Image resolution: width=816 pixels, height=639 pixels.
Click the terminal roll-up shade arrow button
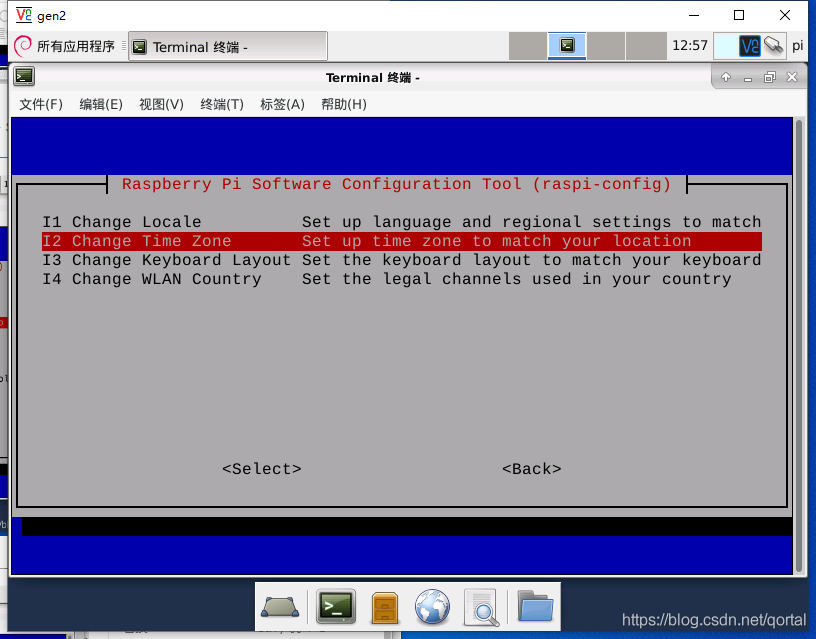pyautogui.click(x=726, y=78)
